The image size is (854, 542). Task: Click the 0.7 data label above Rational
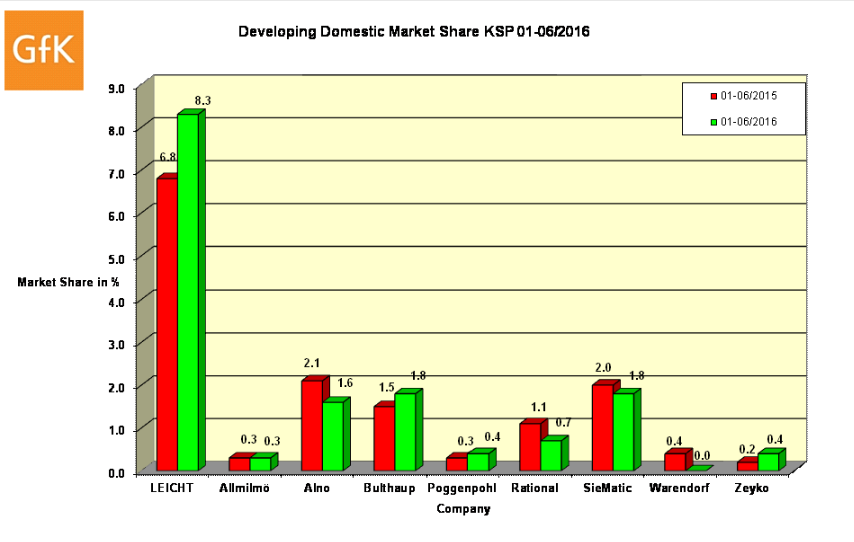click(563, 423)
